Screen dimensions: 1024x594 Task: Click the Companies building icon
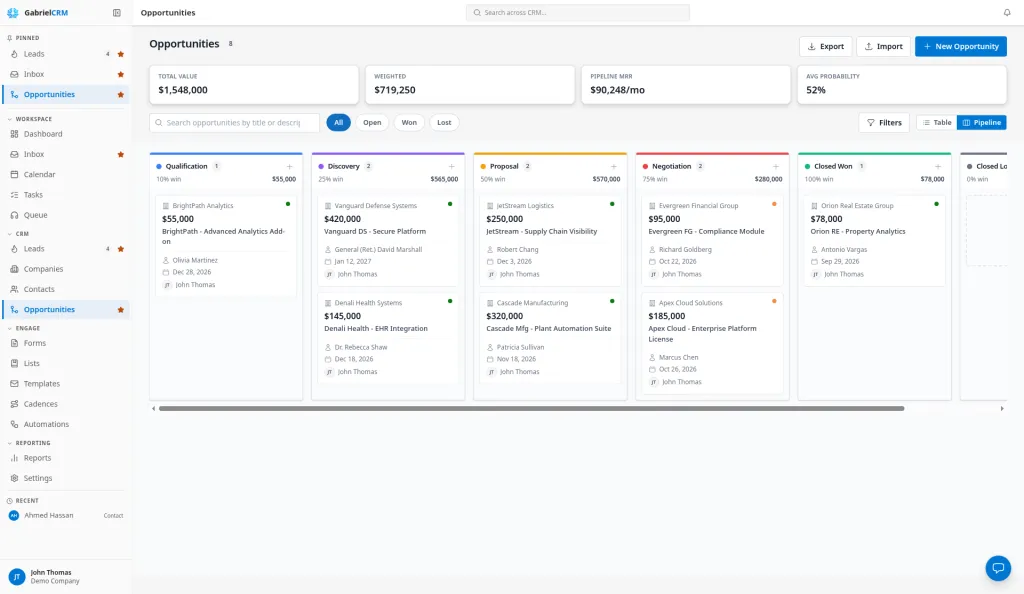(x=14, y=269)
